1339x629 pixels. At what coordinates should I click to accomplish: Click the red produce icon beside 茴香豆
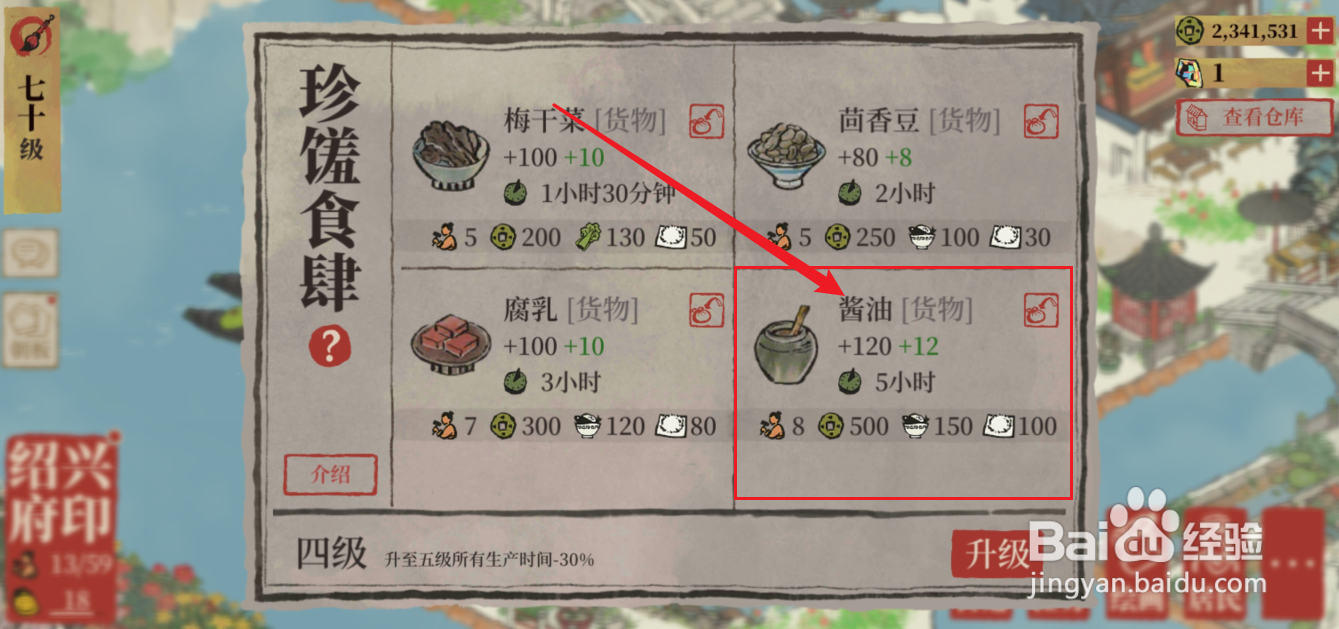pos(1041,121)
